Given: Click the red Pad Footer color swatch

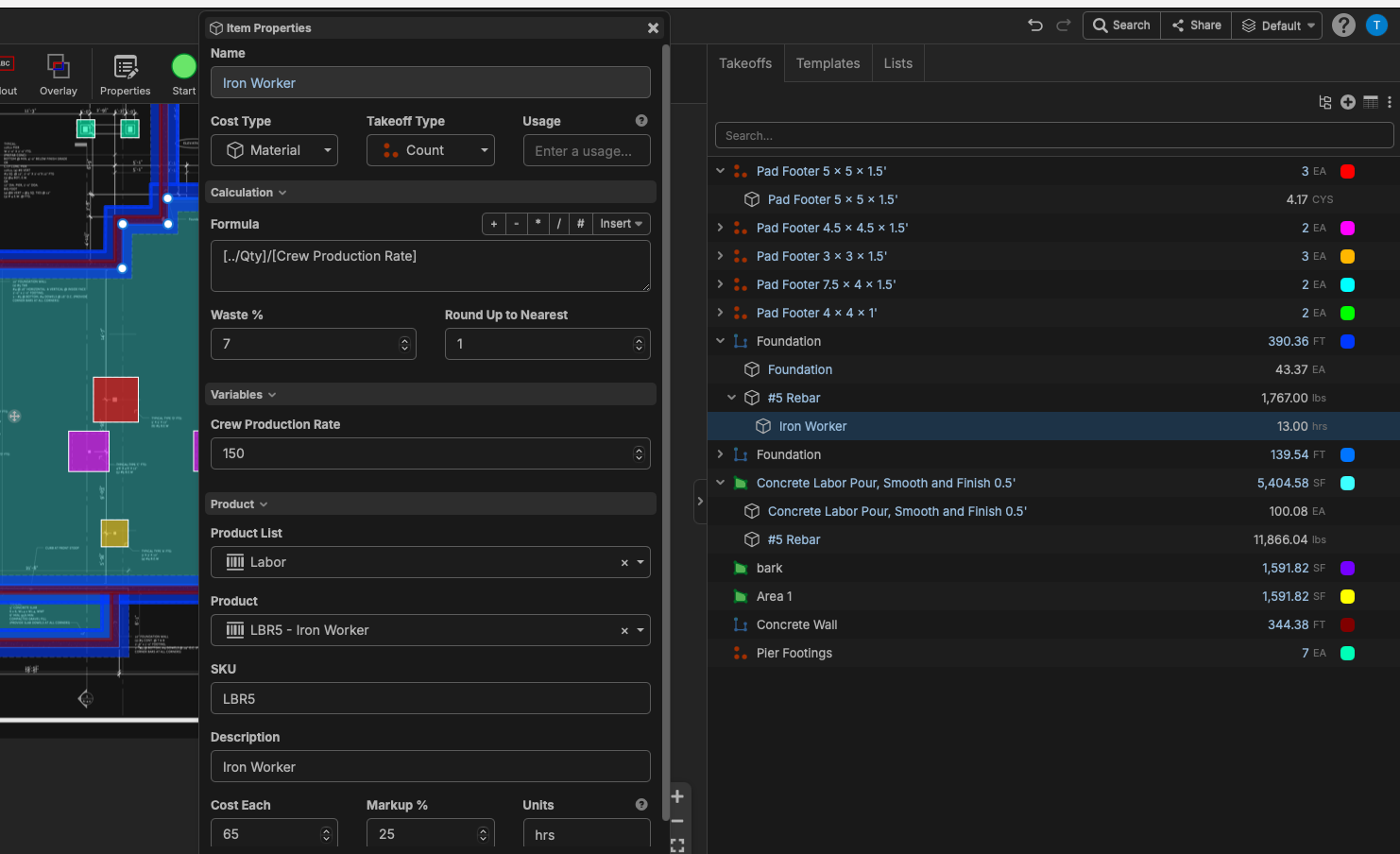Looking at the screenshot, I should (x=1348, y=171).
